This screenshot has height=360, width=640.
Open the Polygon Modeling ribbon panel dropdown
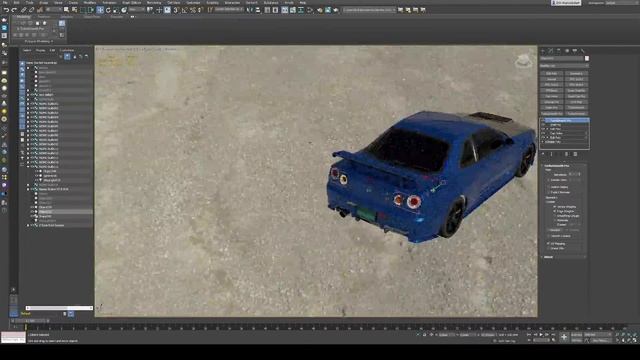point(38,41)
